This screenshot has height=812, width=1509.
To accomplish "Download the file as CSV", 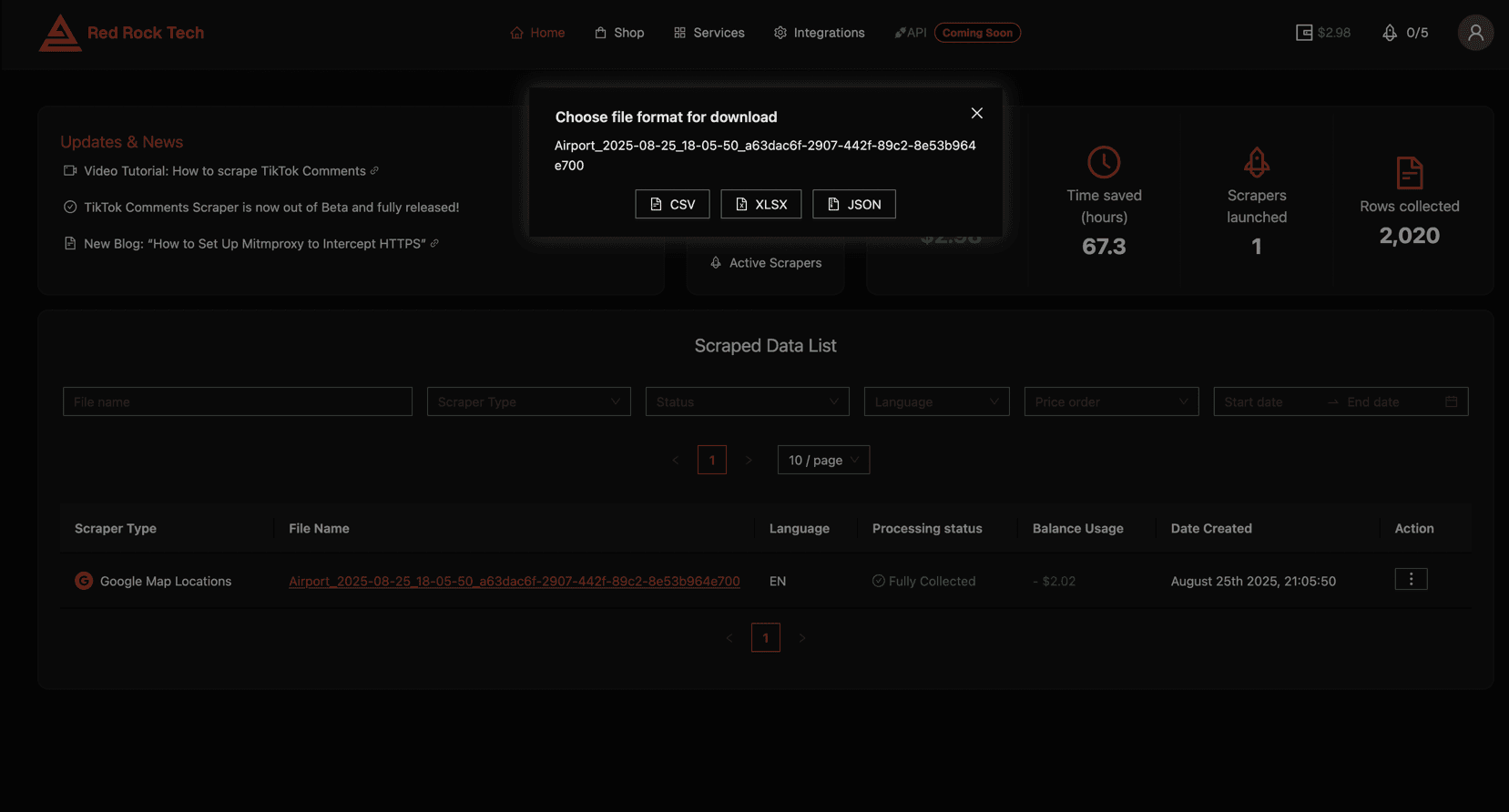I will click(672, 204).
